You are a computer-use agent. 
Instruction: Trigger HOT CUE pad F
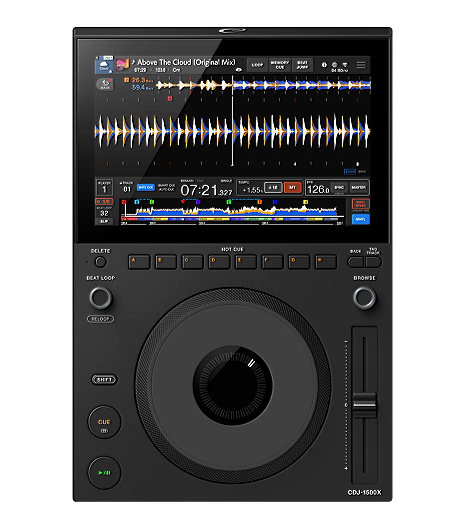pos(273,262)
